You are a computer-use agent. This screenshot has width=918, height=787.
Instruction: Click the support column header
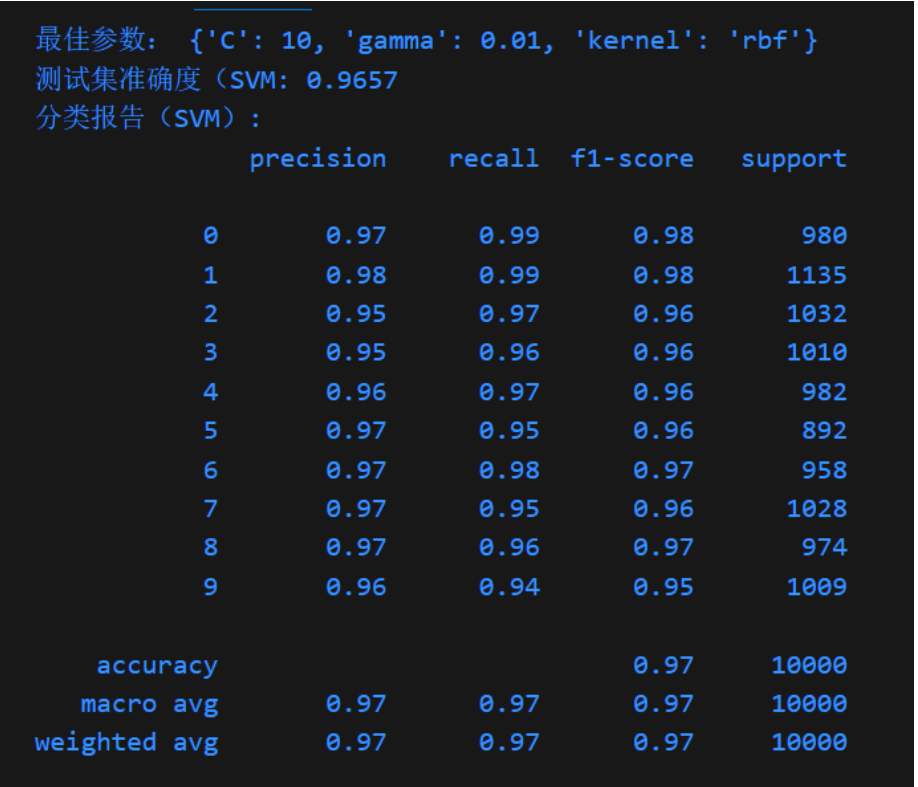click(794, 158)
